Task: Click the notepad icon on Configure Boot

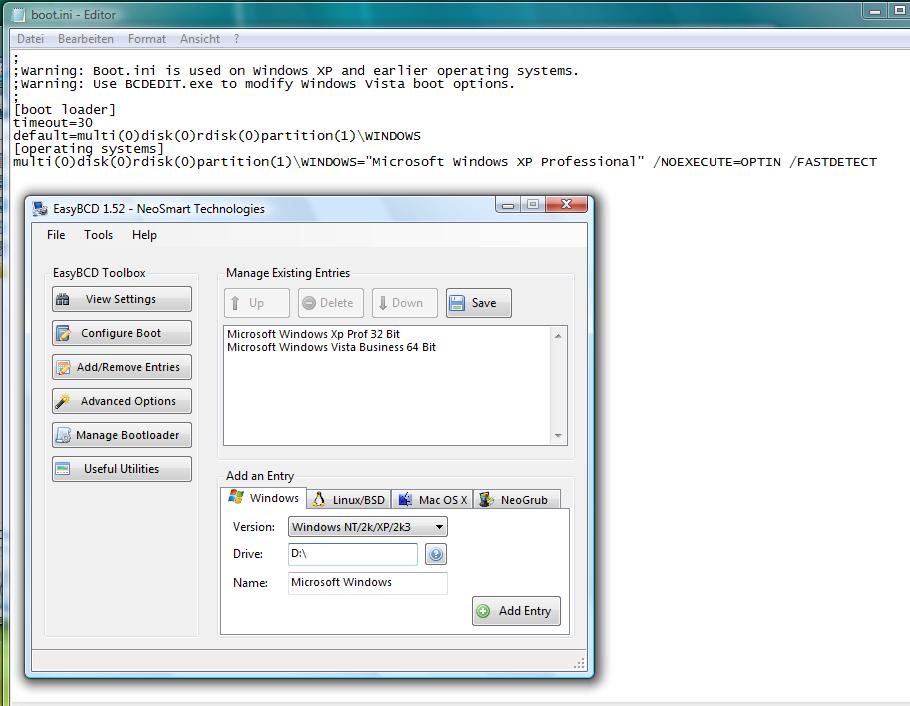Action: coord(63,333)
